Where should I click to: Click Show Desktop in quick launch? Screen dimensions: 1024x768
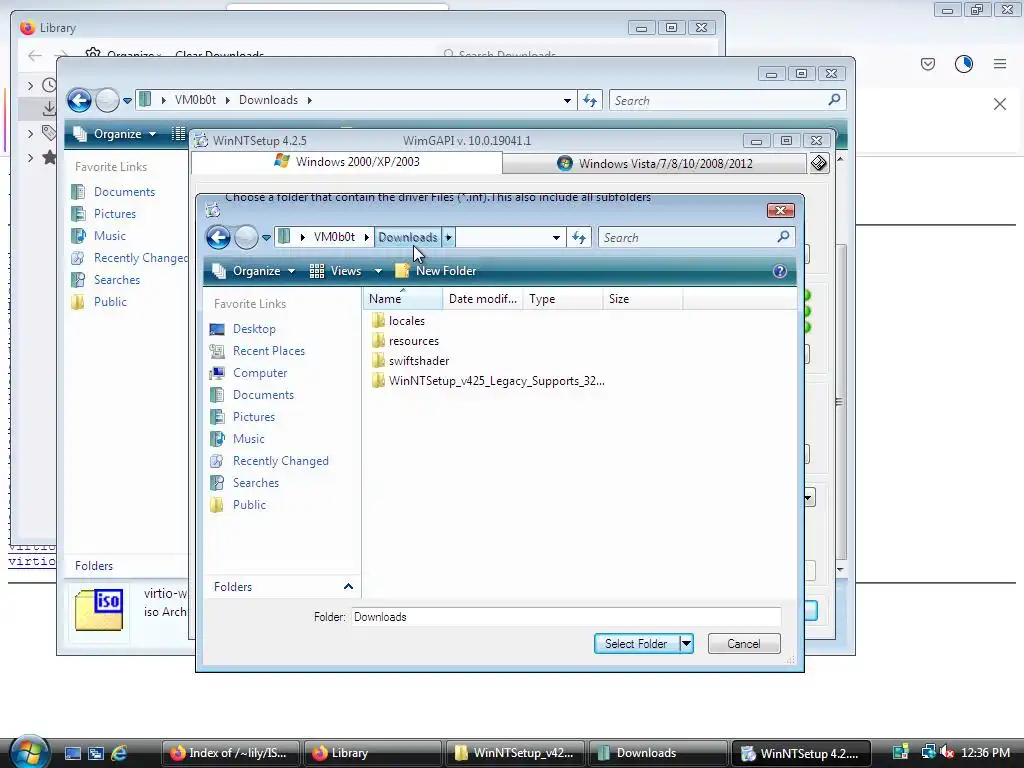tap(72, 753)
